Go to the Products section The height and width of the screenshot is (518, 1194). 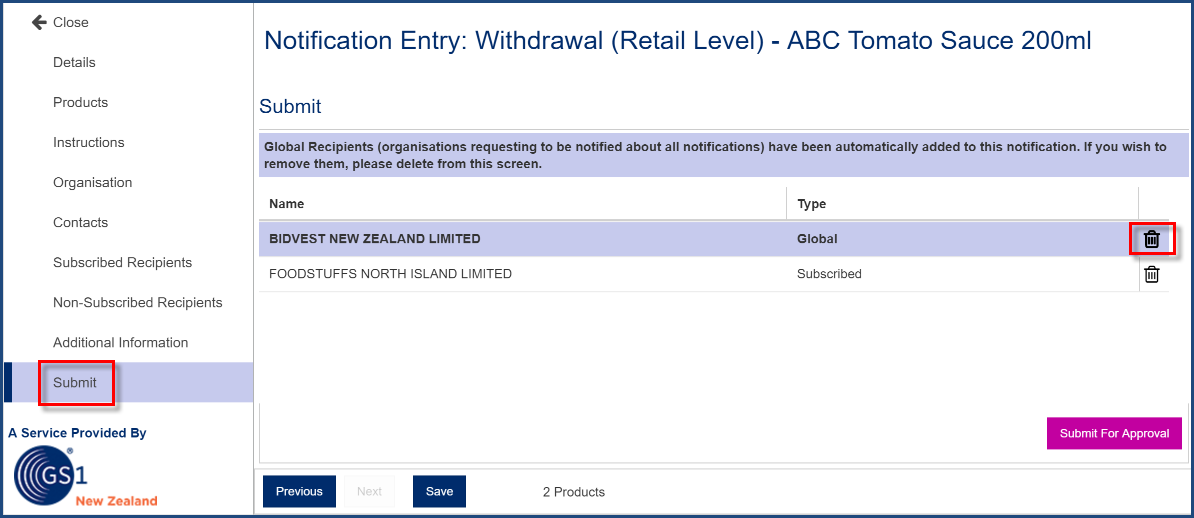80,102
